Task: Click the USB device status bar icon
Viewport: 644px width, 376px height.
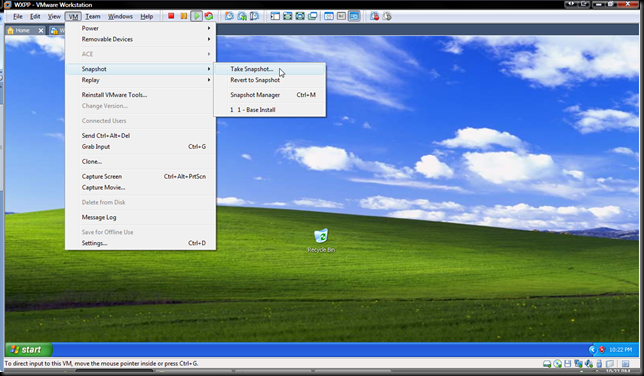Action: (599, 364)
